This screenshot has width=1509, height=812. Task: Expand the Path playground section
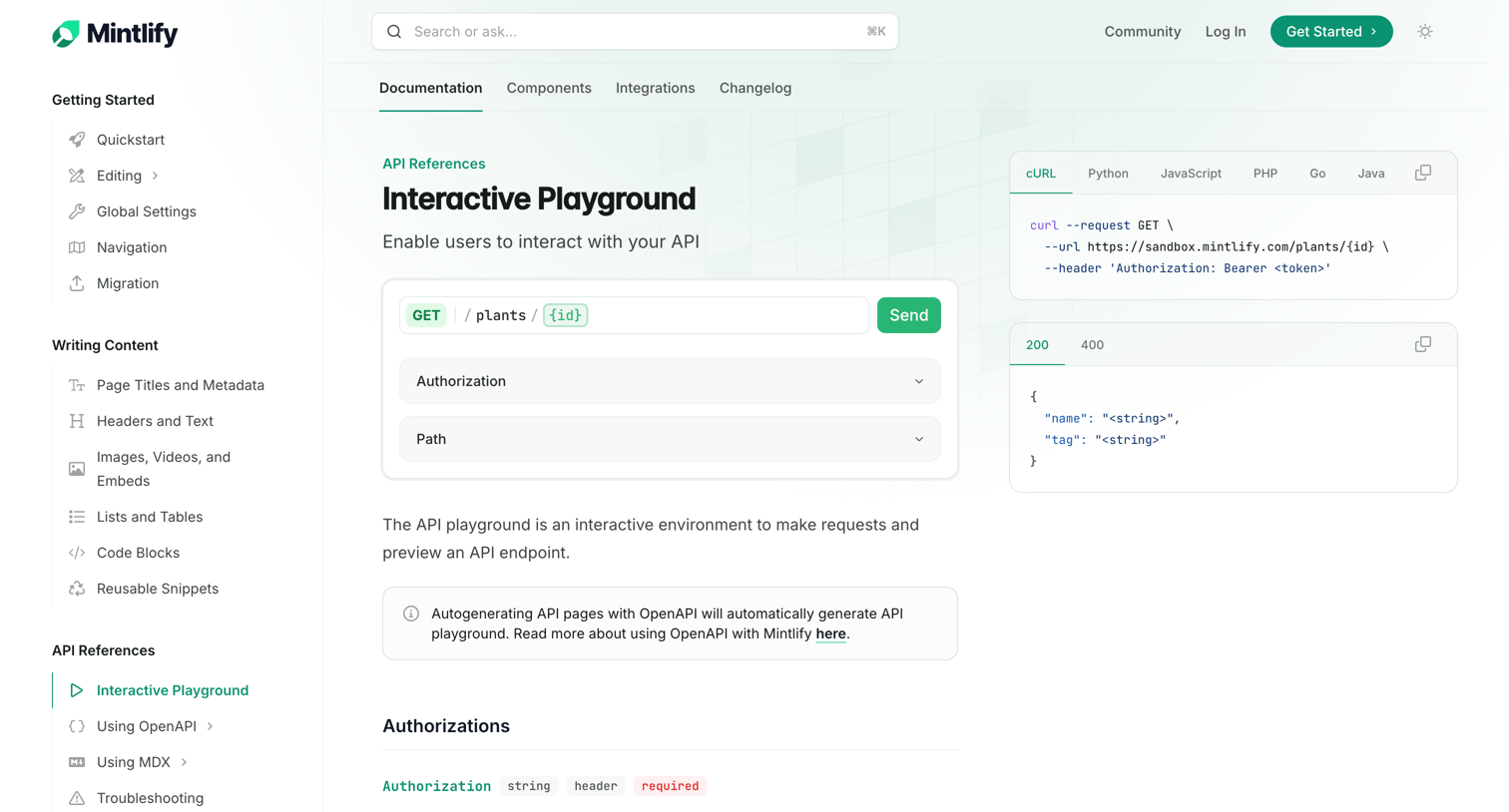tap(670, 439)
